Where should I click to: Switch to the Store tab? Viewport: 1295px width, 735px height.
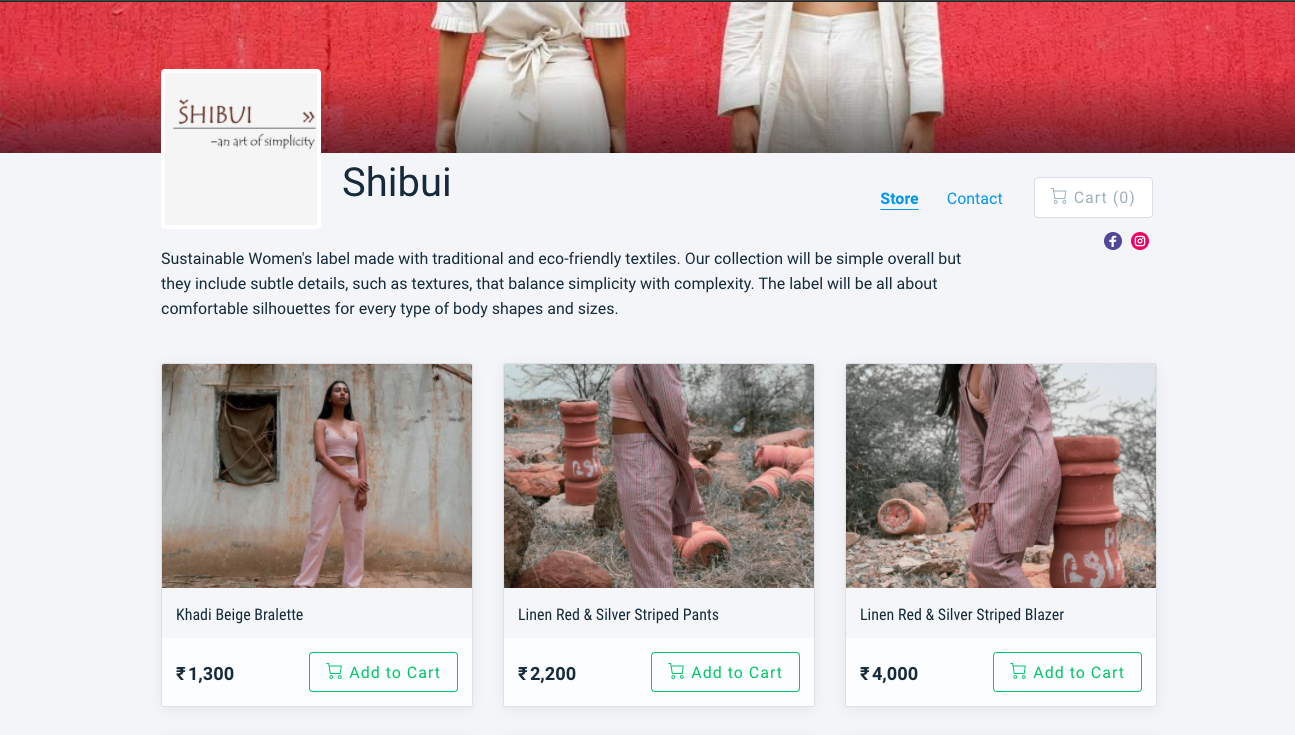click(899, 199)
